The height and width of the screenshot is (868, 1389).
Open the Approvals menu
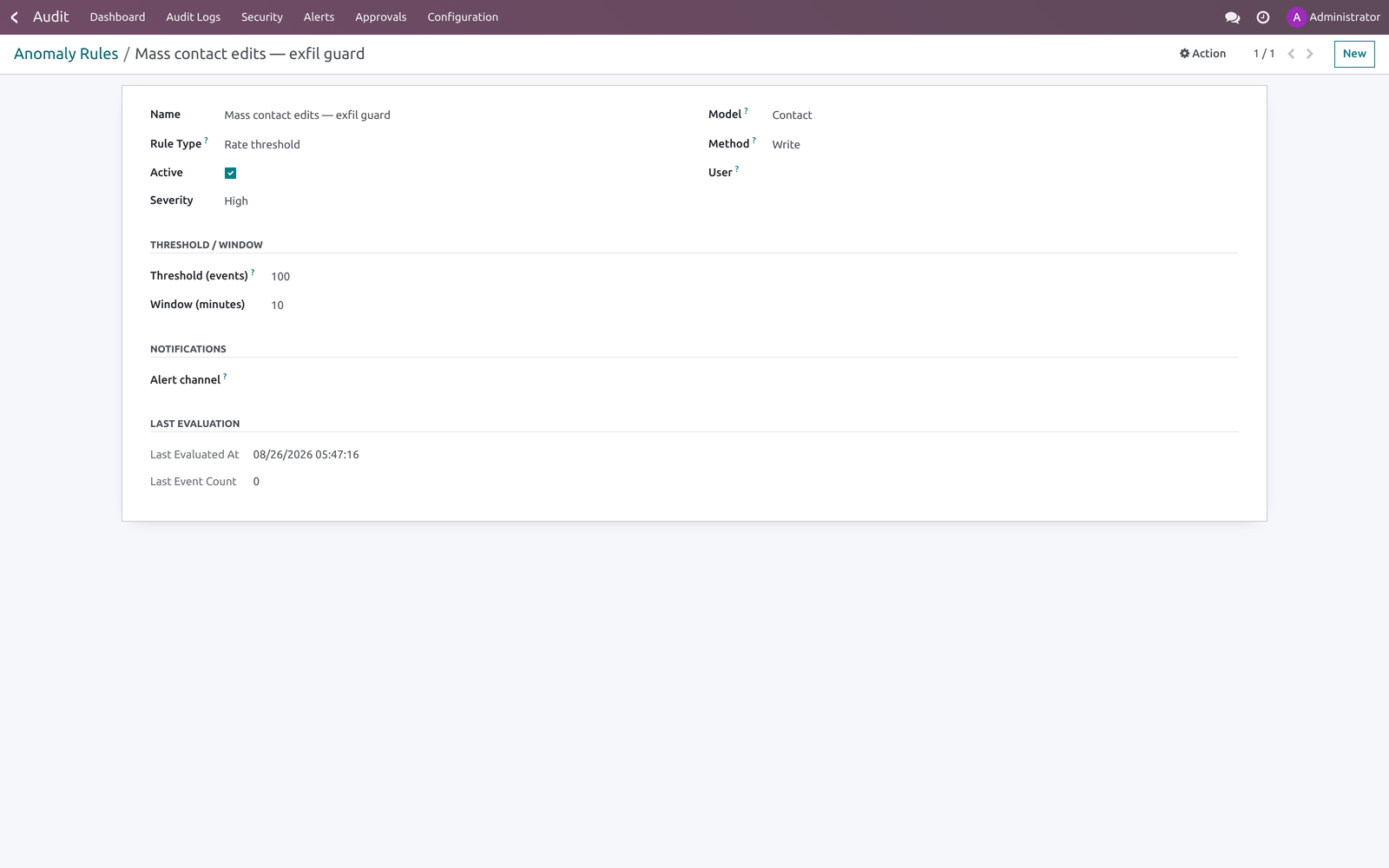tap(380, 17)
